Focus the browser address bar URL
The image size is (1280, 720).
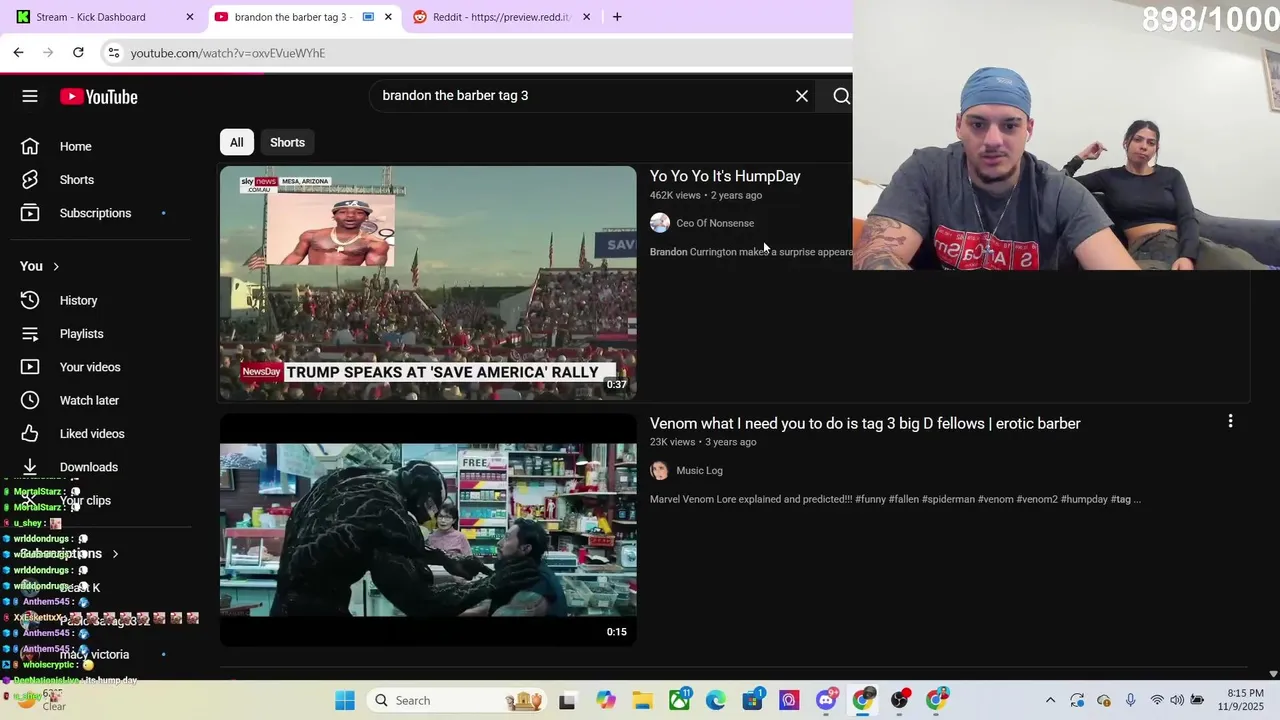227,53
